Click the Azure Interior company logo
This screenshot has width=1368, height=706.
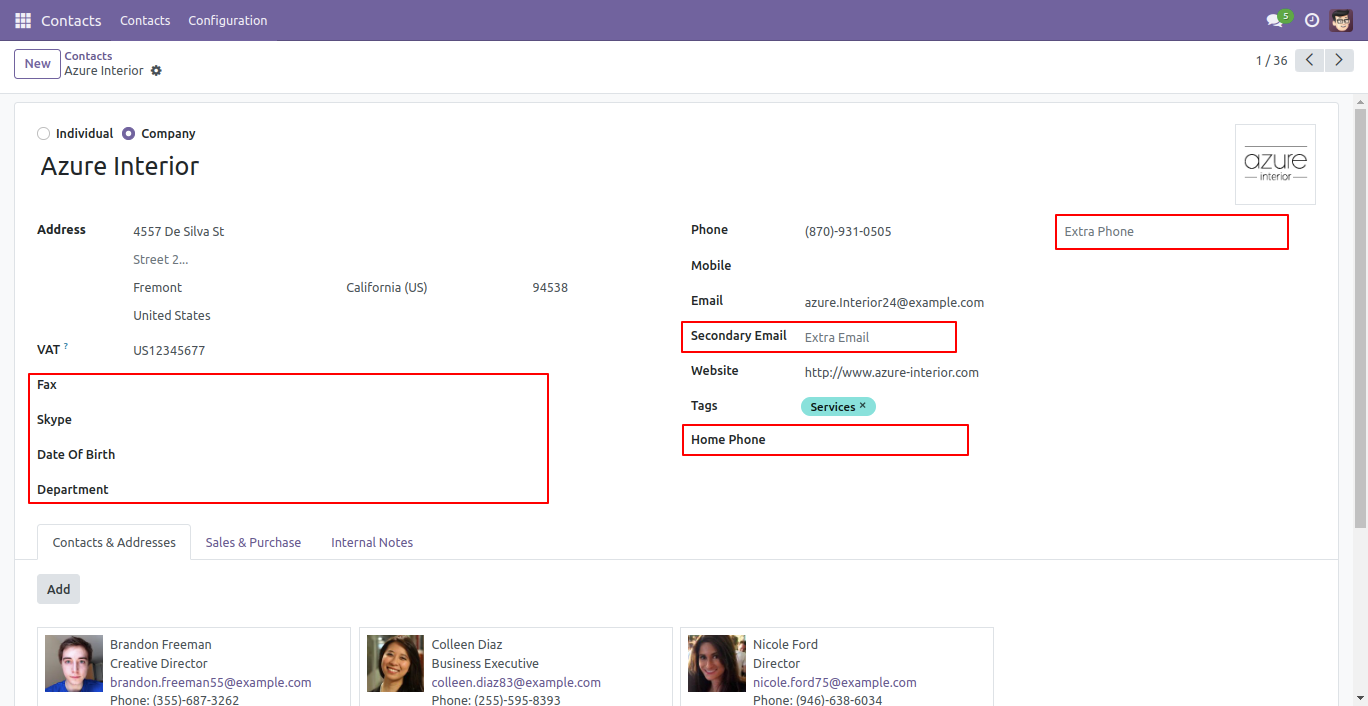click(1275, 164)
